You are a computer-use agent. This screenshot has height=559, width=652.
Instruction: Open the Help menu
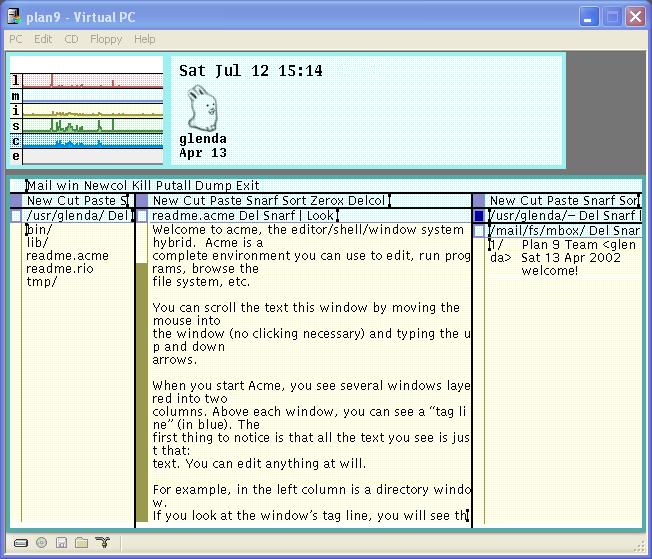[x=145, y=39]
